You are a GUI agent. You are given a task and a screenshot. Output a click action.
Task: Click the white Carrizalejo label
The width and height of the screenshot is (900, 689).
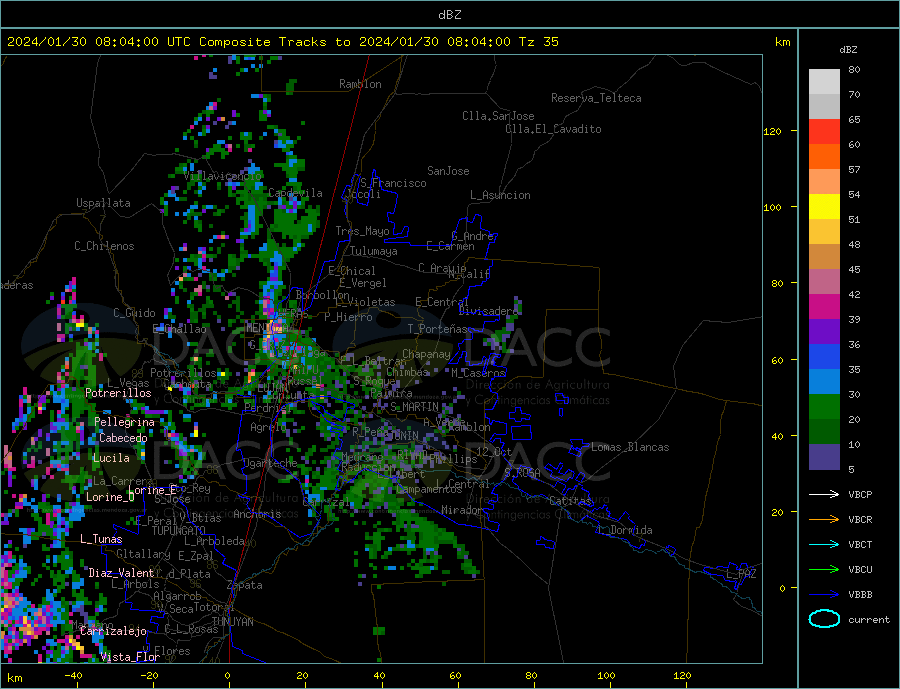pyautogui.click(x=113, y=632)
